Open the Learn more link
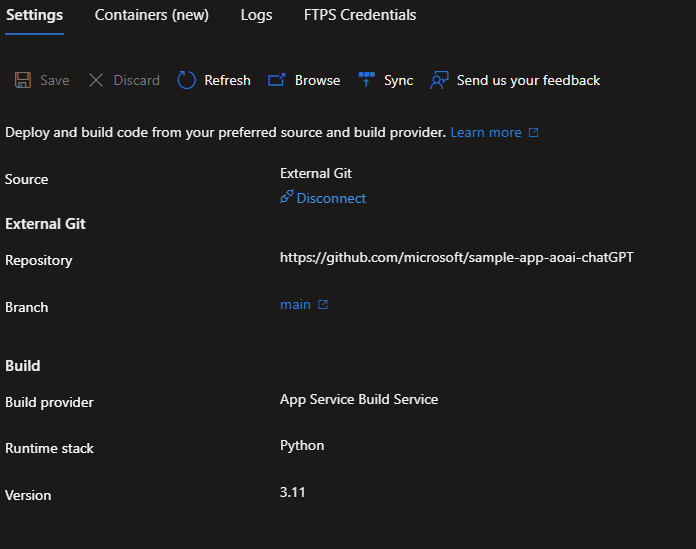The height and width of the screenshot is (549, 696). (485, 132)
